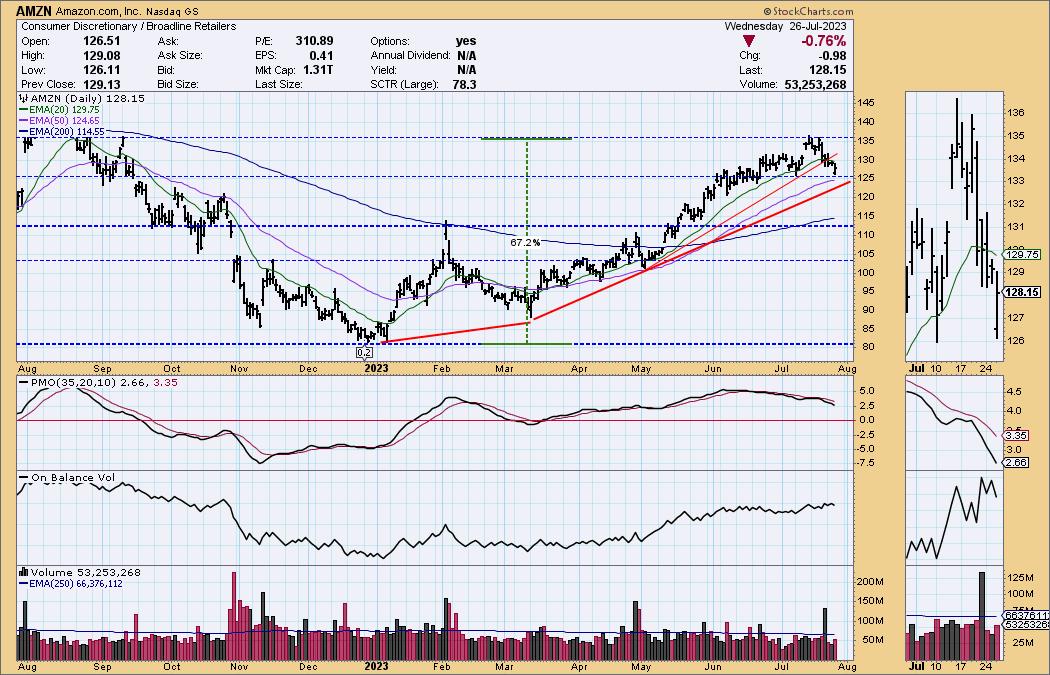
Task: Click the SCTR (Large) value 78.3
Action: [x=464, y=84]
